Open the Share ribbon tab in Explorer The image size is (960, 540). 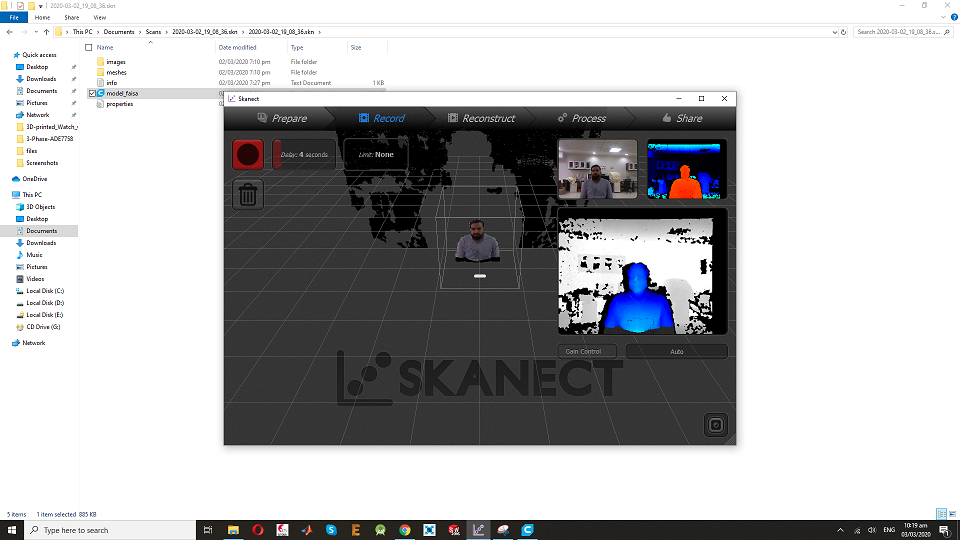[x=72, y=18]
